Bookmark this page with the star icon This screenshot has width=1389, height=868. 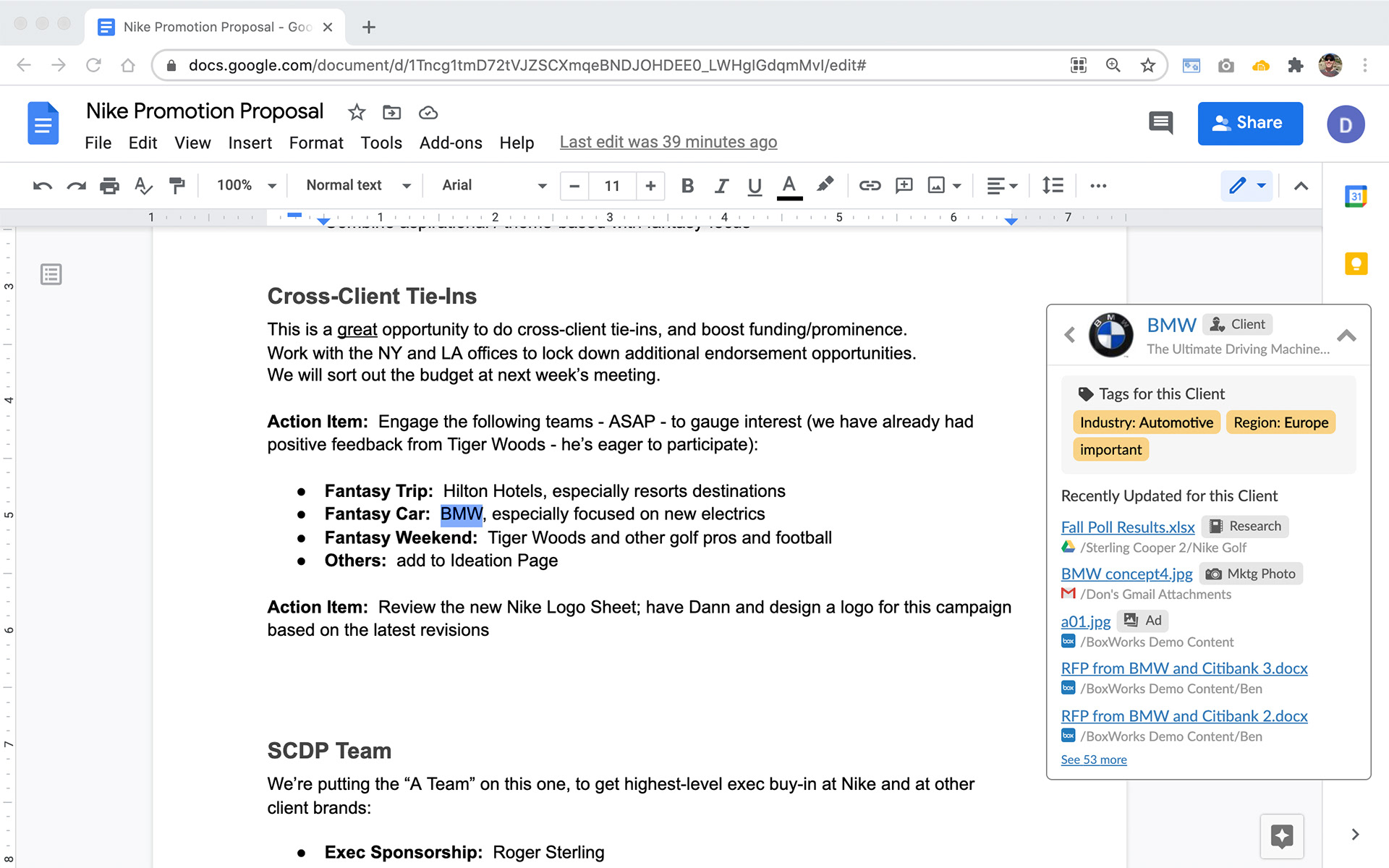coord(1147,65)
